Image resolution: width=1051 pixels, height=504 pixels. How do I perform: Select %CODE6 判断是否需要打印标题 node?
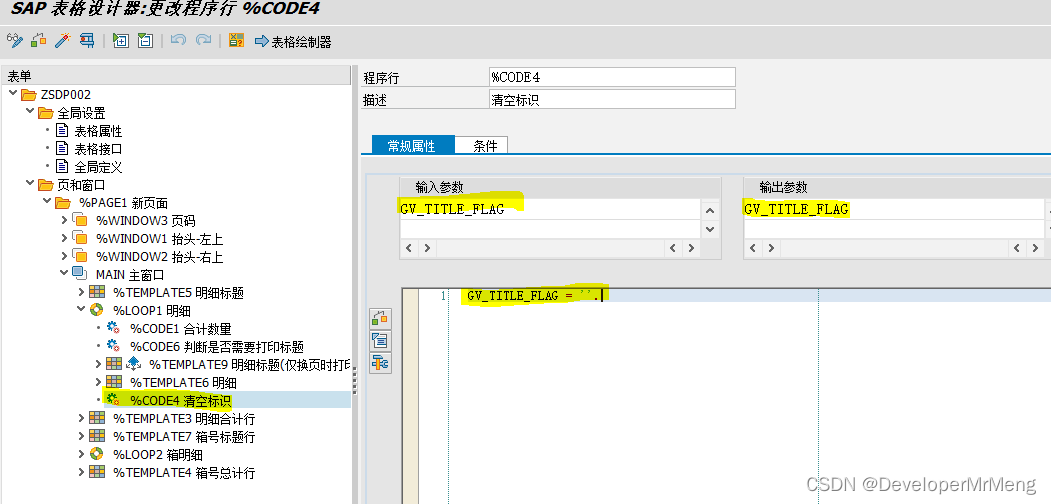coord(217,346)
